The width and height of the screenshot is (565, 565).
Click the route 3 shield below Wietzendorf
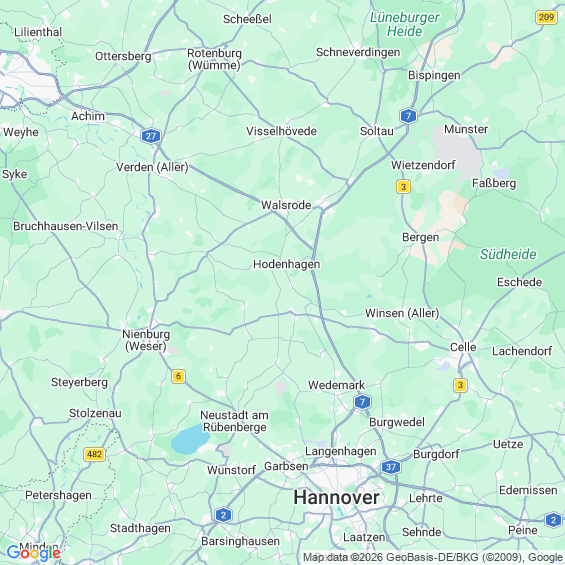pyautogui.click(x=403, y=187)
